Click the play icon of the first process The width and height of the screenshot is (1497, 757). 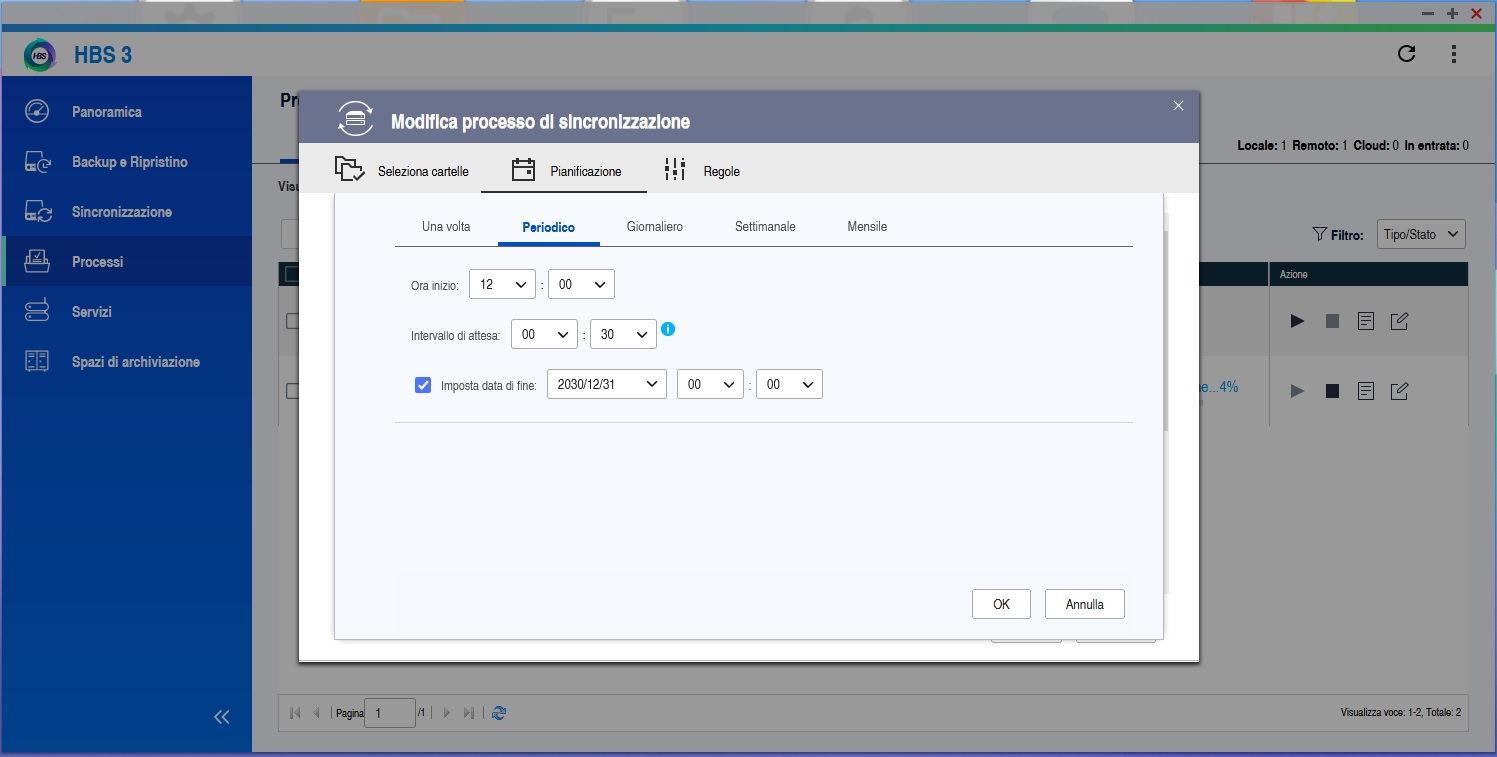(1297, 321)
